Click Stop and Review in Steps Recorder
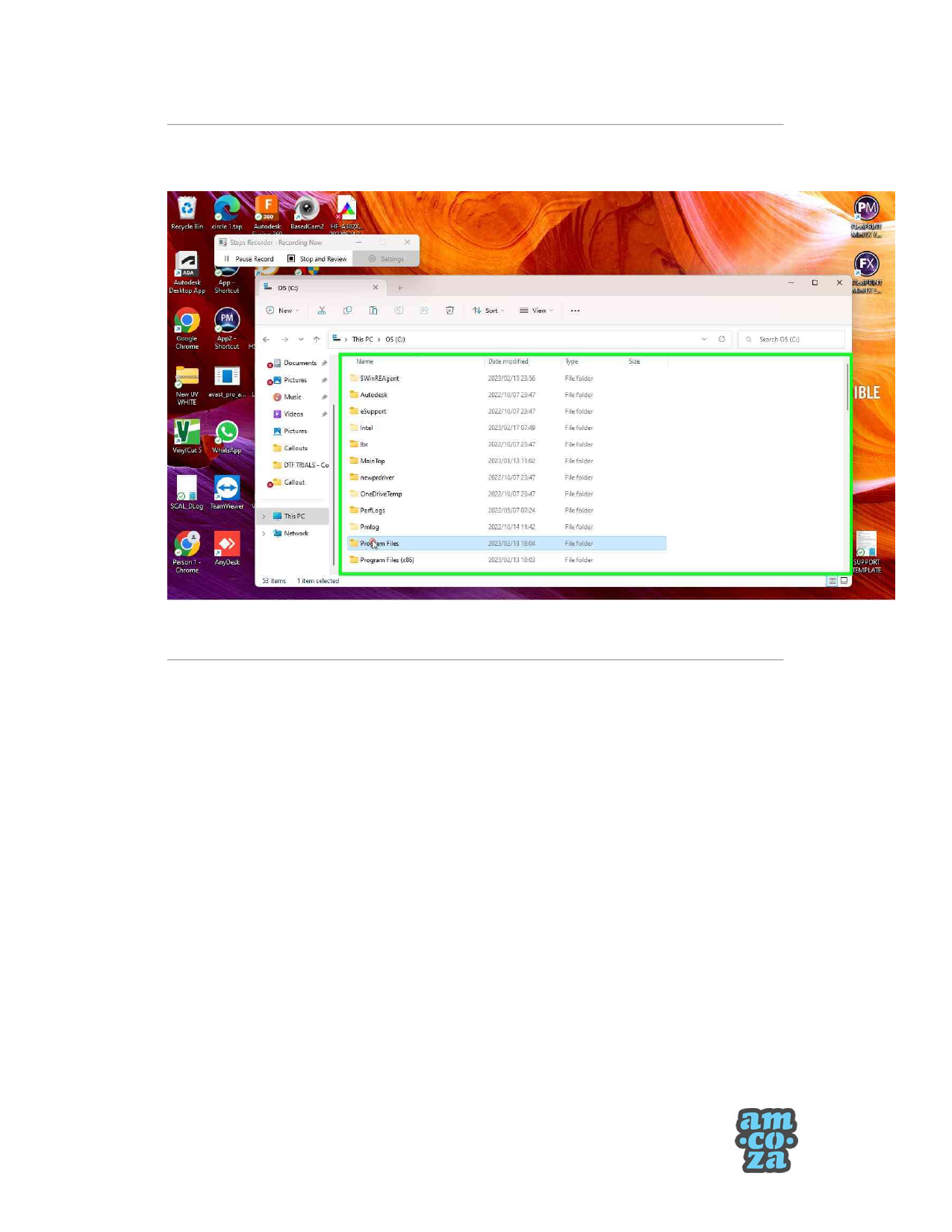 [x=317, y=259]
